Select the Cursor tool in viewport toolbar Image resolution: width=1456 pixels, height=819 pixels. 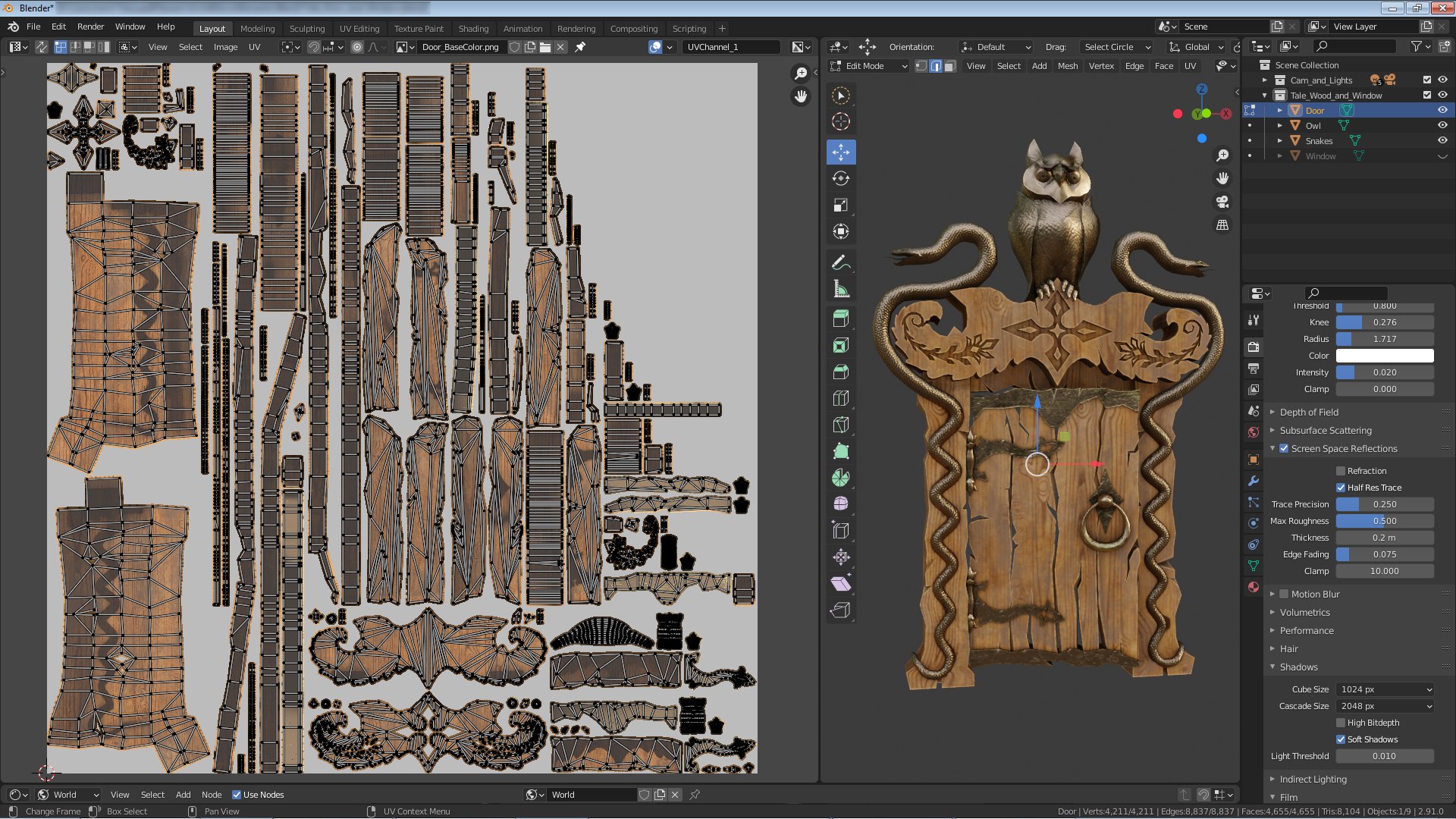pos(840,121)
